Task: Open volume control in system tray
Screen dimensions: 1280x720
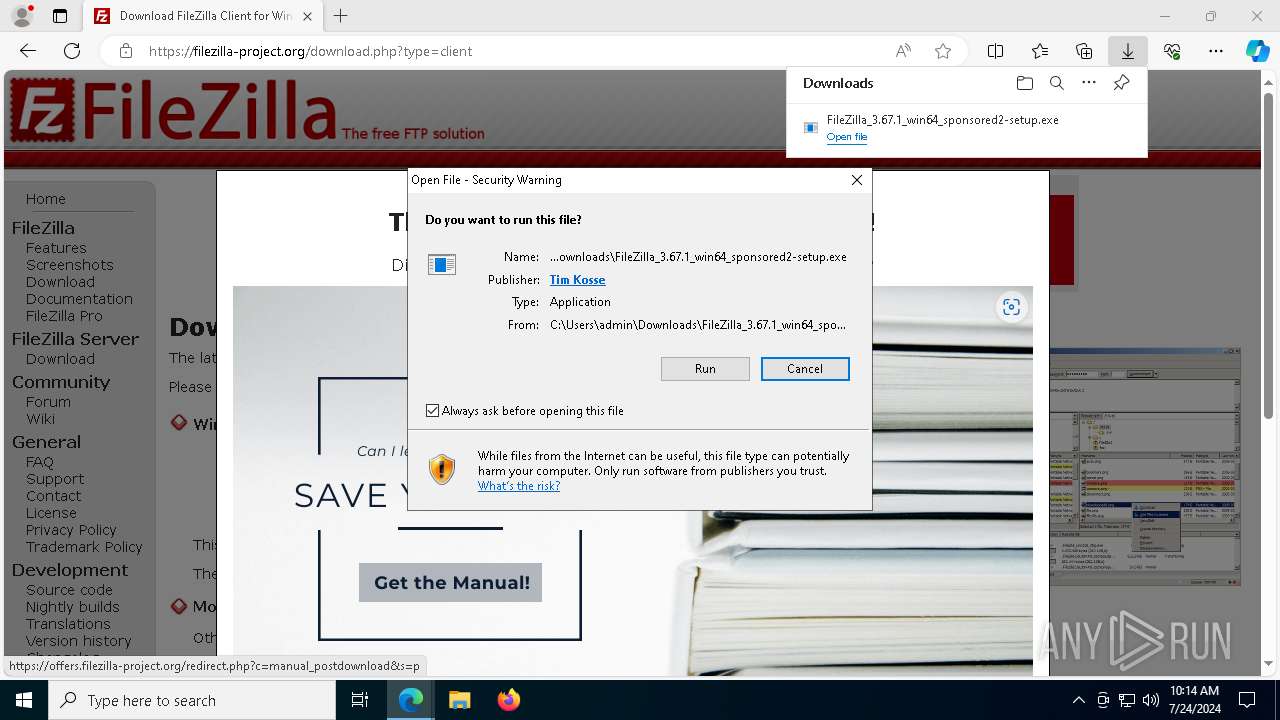Action: tap(1151, 700)
